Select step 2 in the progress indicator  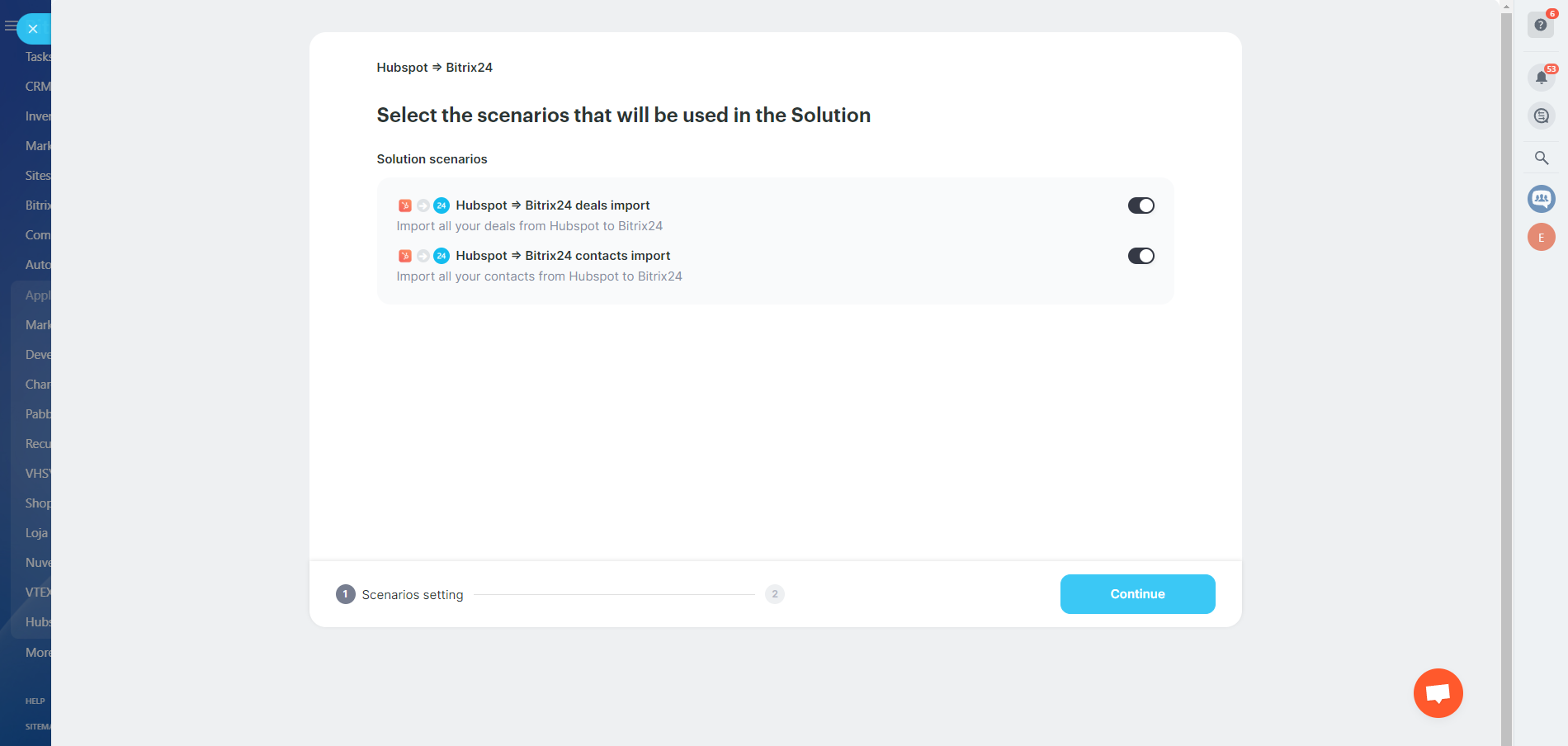tap(774, 594)
